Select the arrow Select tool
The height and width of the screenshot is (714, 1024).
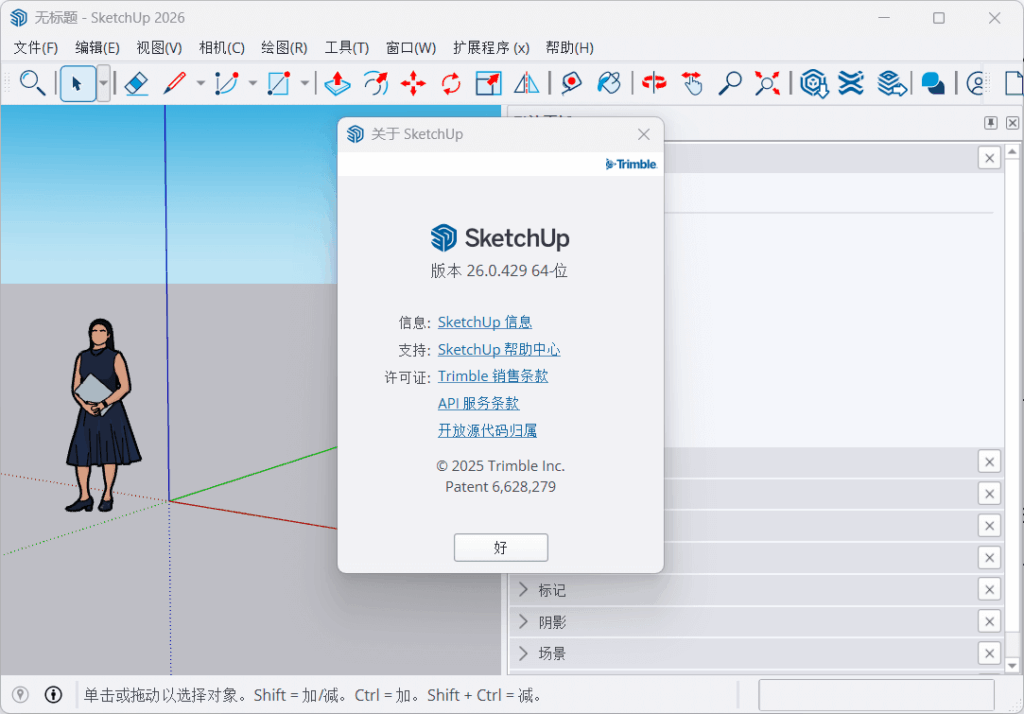coord(76,84)
